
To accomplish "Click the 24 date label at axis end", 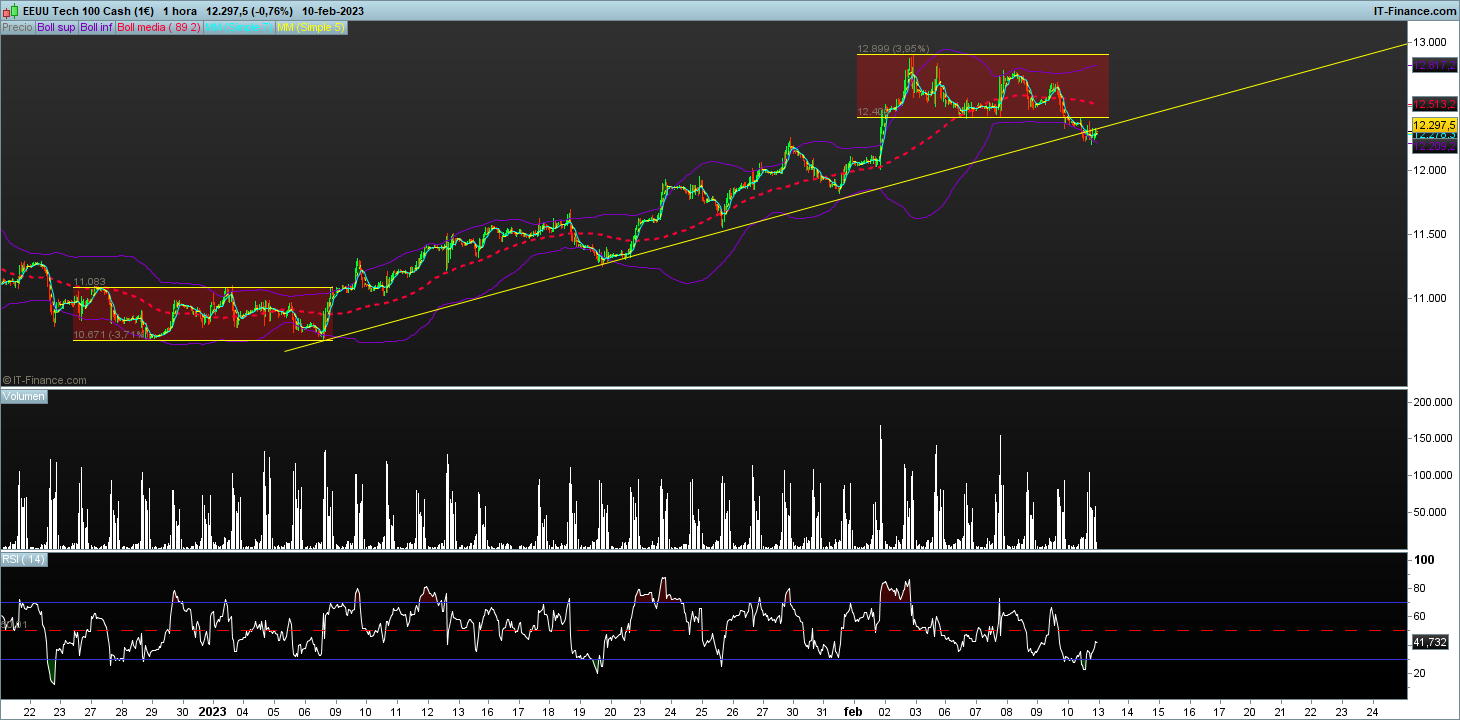I will pyautogui.click(x=1371, y=711).
